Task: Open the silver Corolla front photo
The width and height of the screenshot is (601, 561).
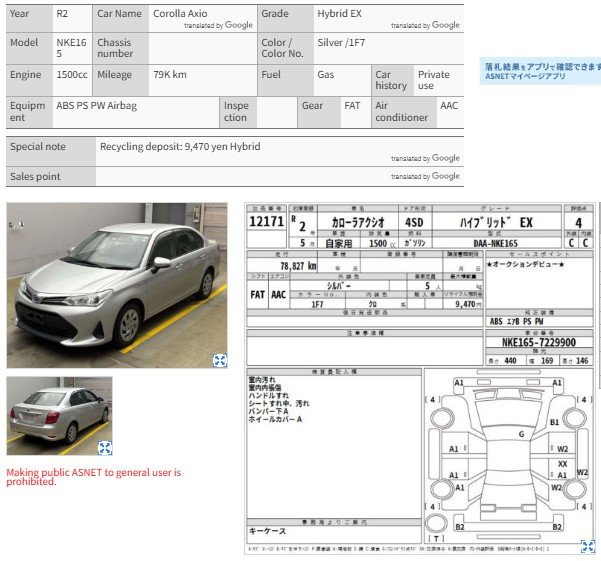Action: tap(115, 283)
